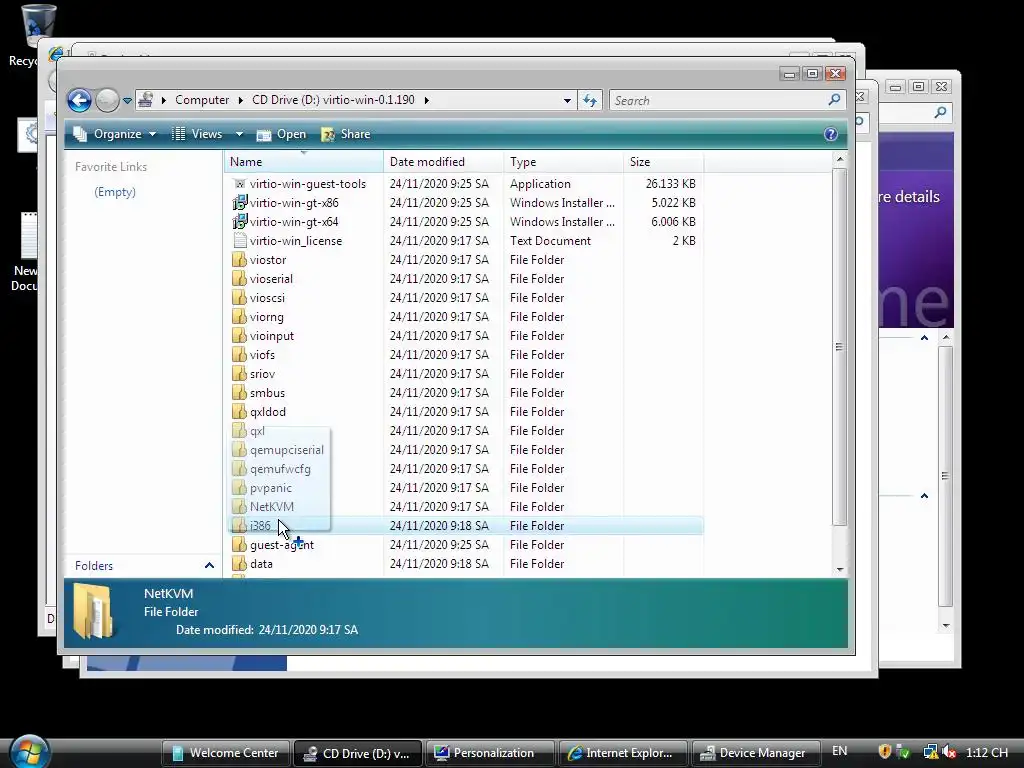Image resolution: width=1024 pixels, height=768 pixels.
Task: Expand the address bar history dropdown
Action: click(567, 101)
